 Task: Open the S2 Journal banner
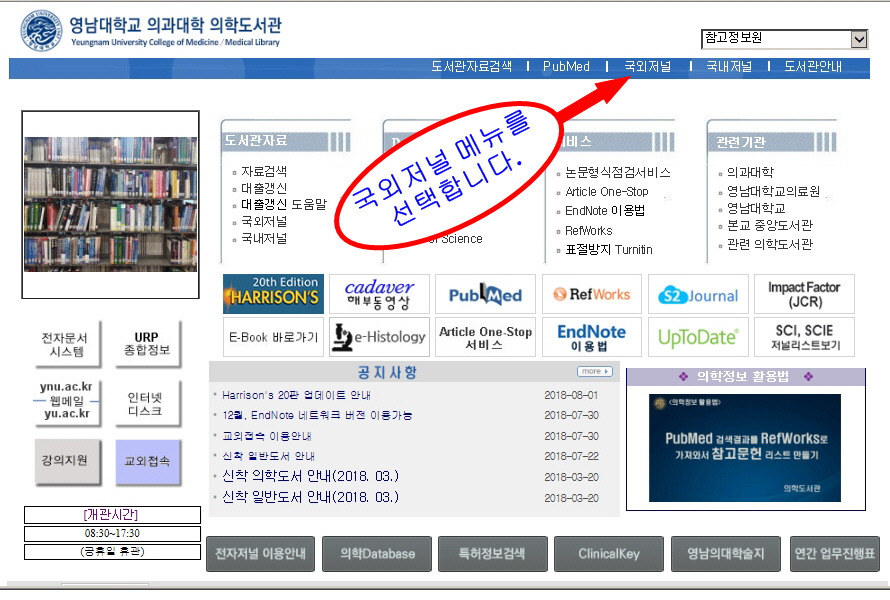698,294
